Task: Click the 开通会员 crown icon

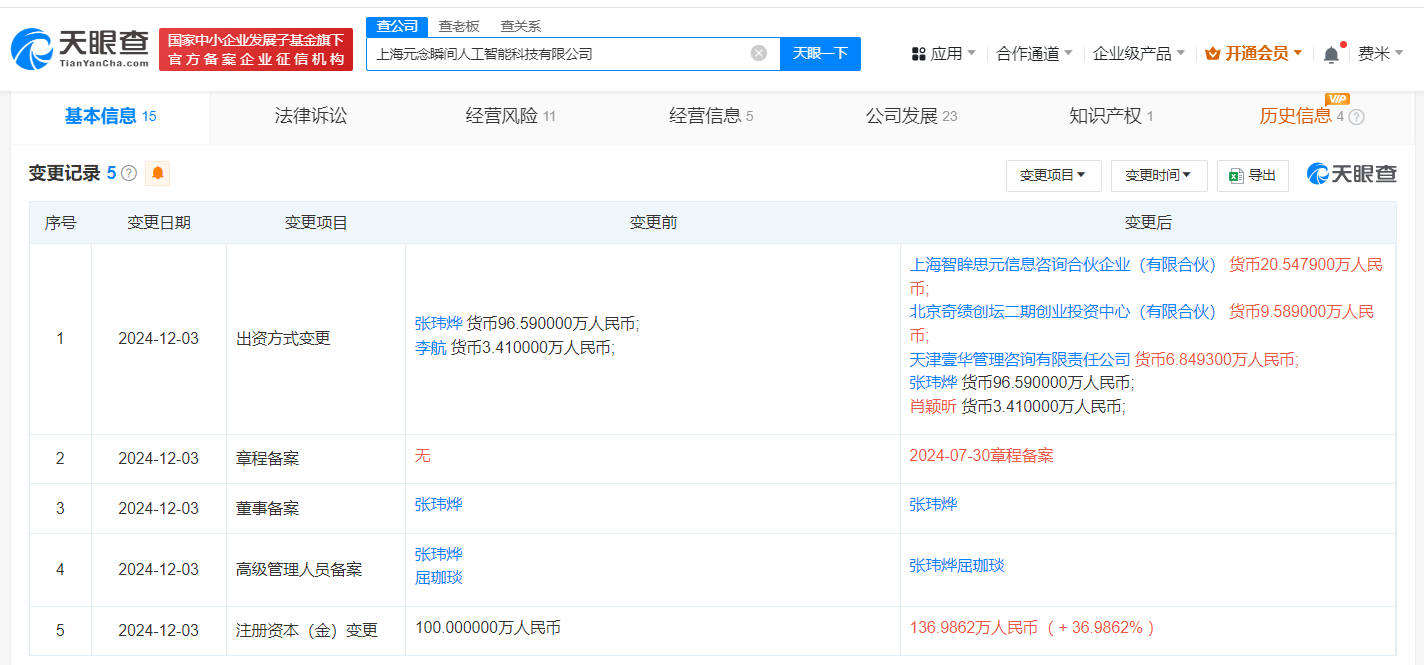Action: [1213, 54]
